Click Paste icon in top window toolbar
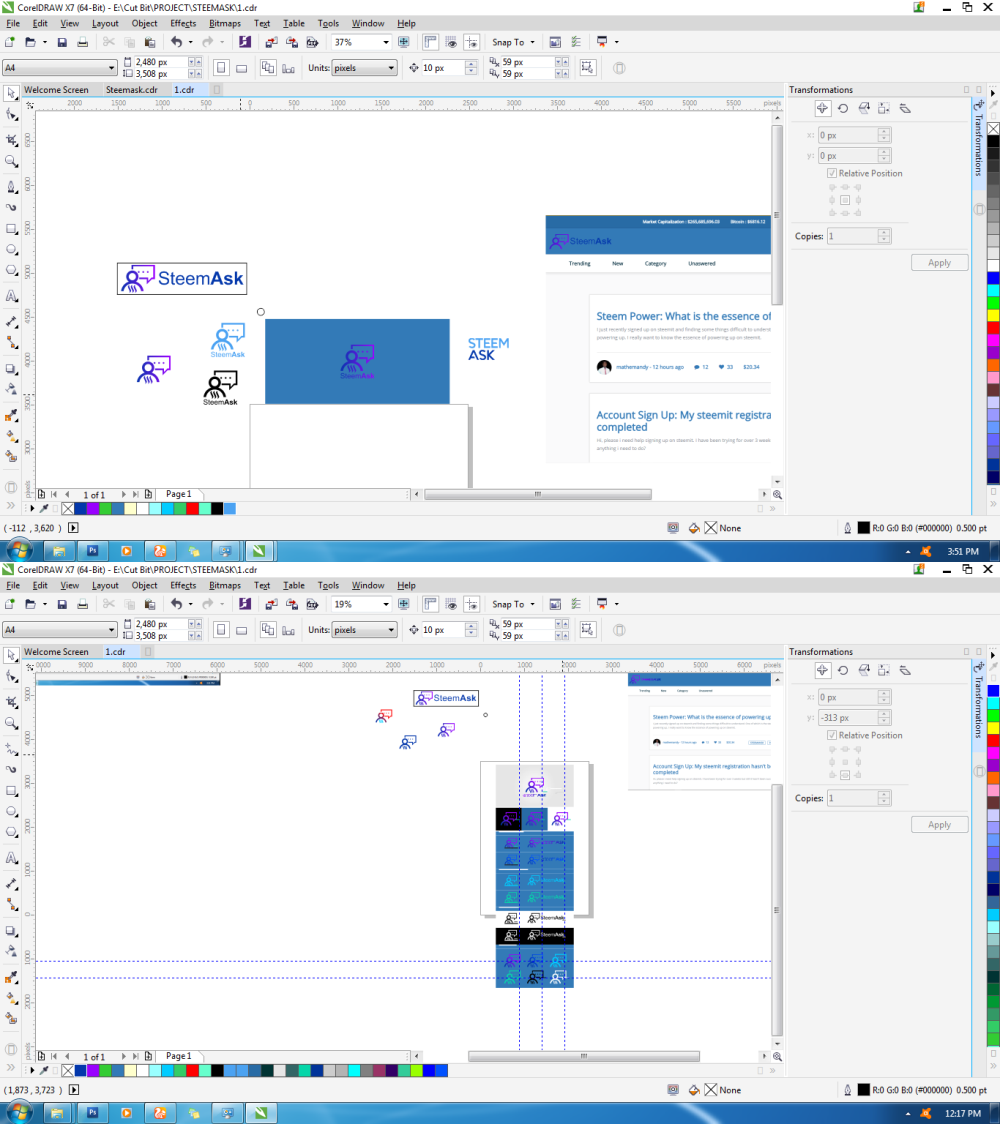Image resolution: width=1000 pixels, height=1124 pixels. tap(150, 42)
